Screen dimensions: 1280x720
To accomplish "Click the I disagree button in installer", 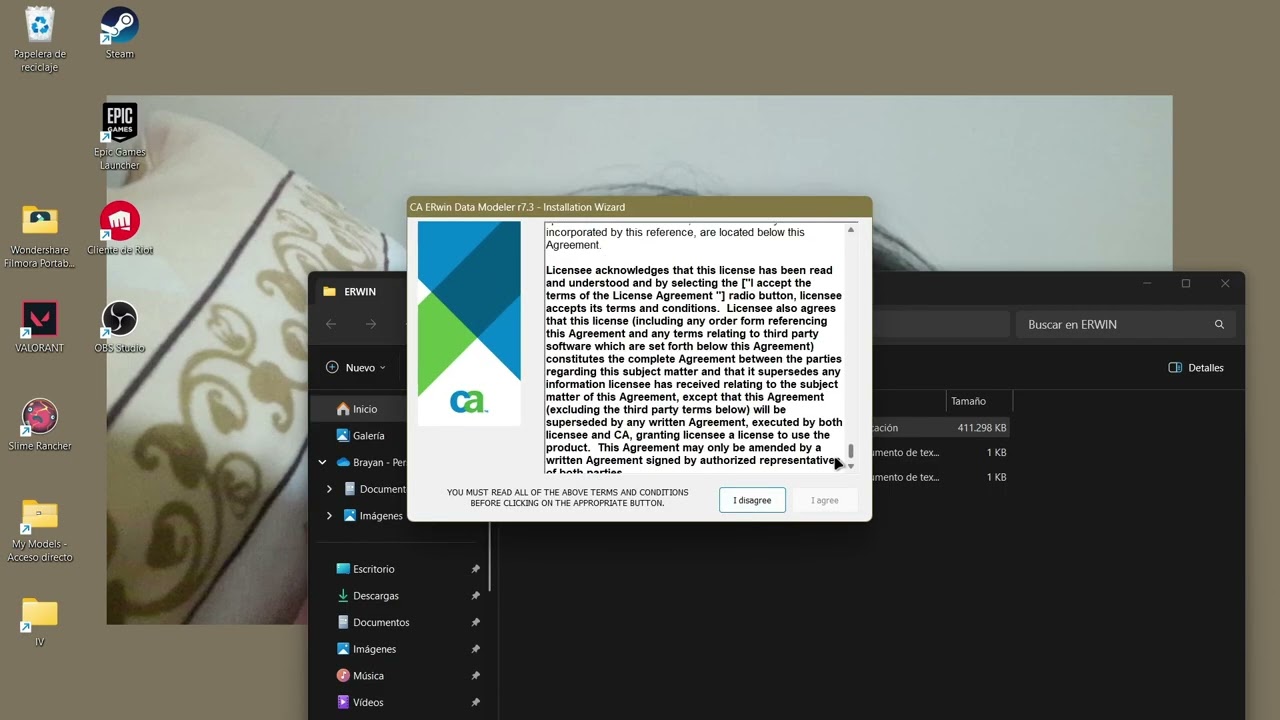I will point(752,500).
